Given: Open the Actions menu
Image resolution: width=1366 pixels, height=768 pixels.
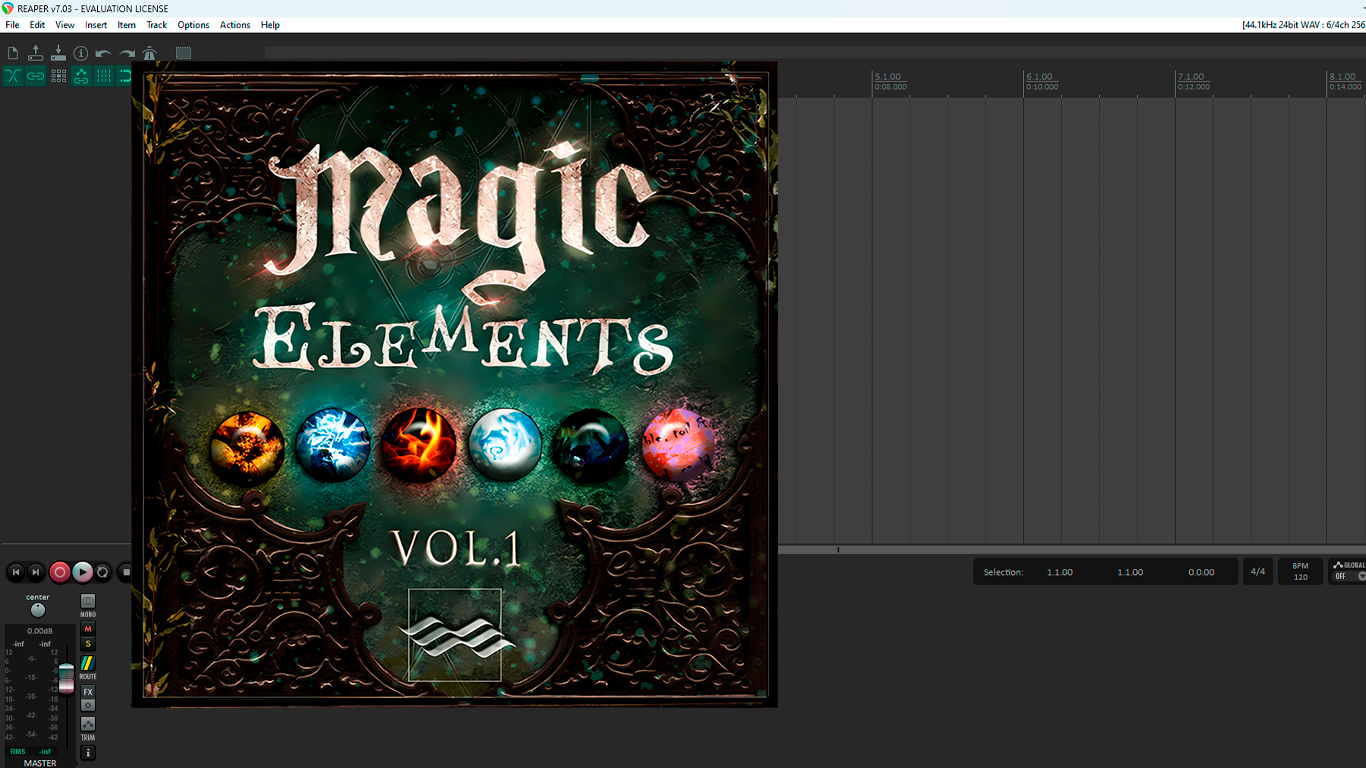Looking at the screenshot, I should [x=235, y=25].
